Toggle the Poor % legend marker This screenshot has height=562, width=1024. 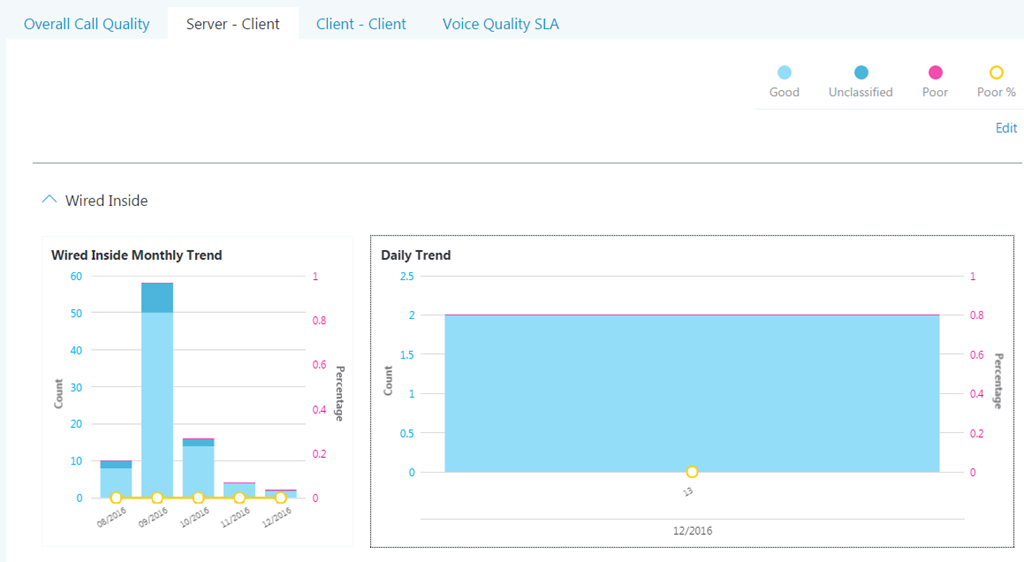tap(996, 72)
